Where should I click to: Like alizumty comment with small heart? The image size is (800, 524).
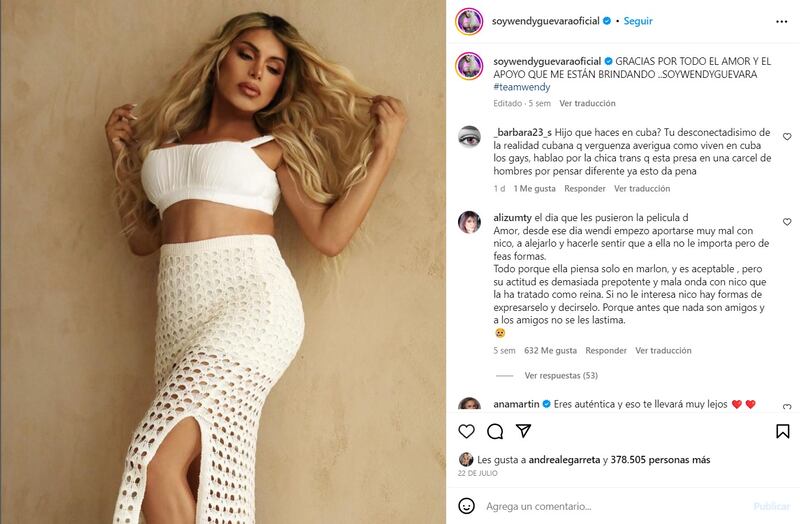tap(787, 222)
